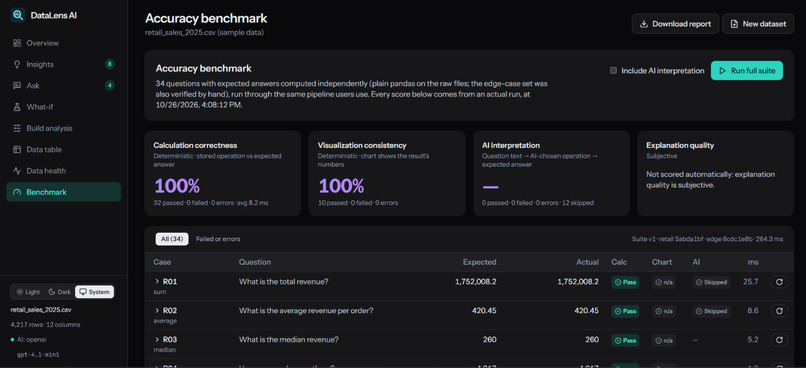Click the 'AI: openai' status label
This screenshot has width=806, height=368.
point(32,340)
